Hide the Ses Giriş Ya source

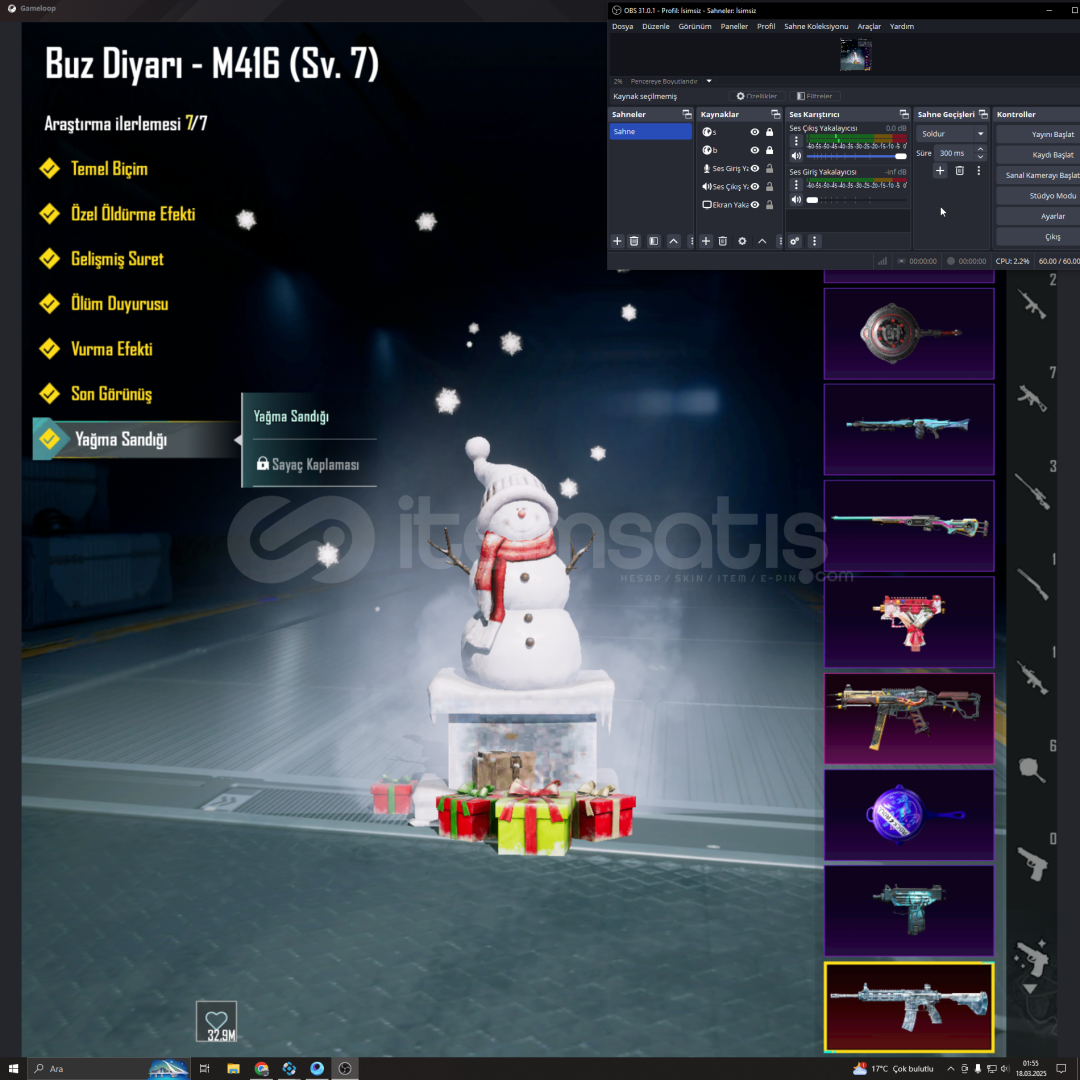click(755, 168)
